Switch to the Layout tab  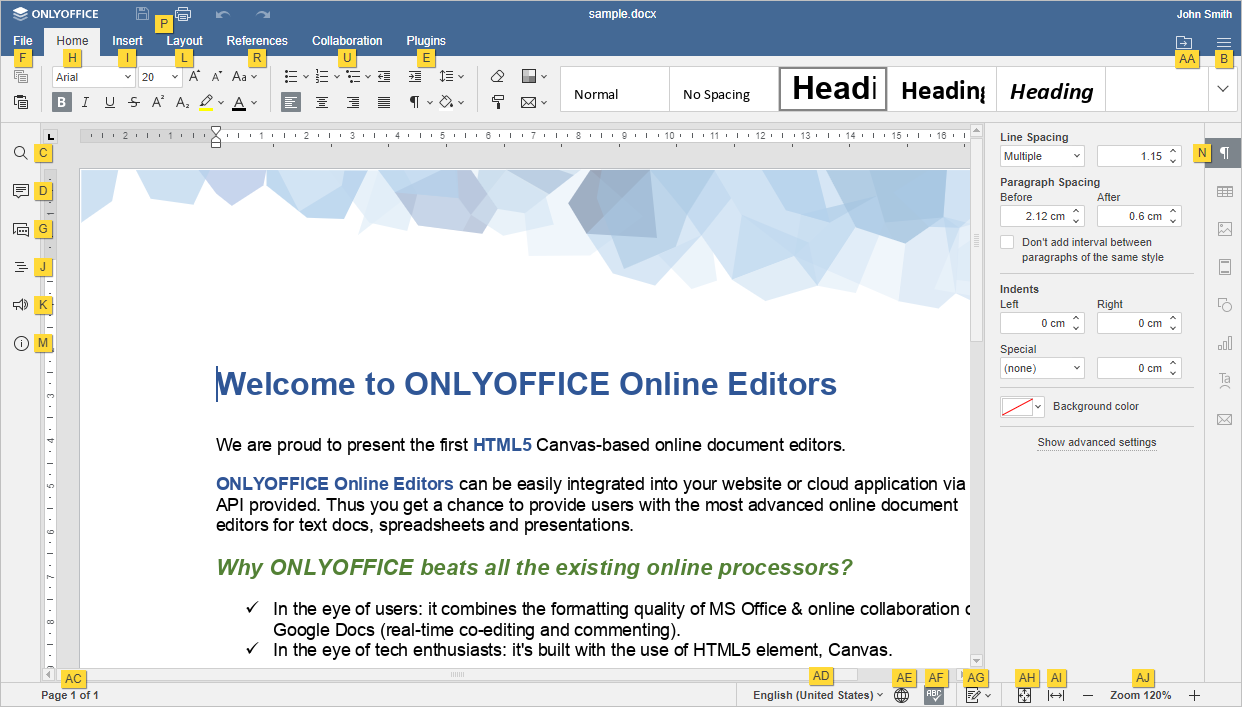[x=184, y=41]
